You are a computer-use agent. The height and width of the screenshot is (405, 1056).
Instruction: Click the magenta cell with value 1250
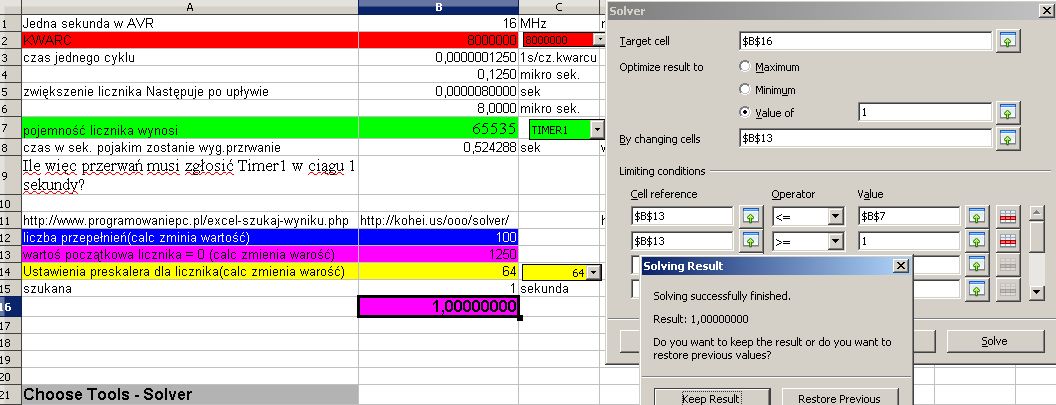[x=438, y=255]
